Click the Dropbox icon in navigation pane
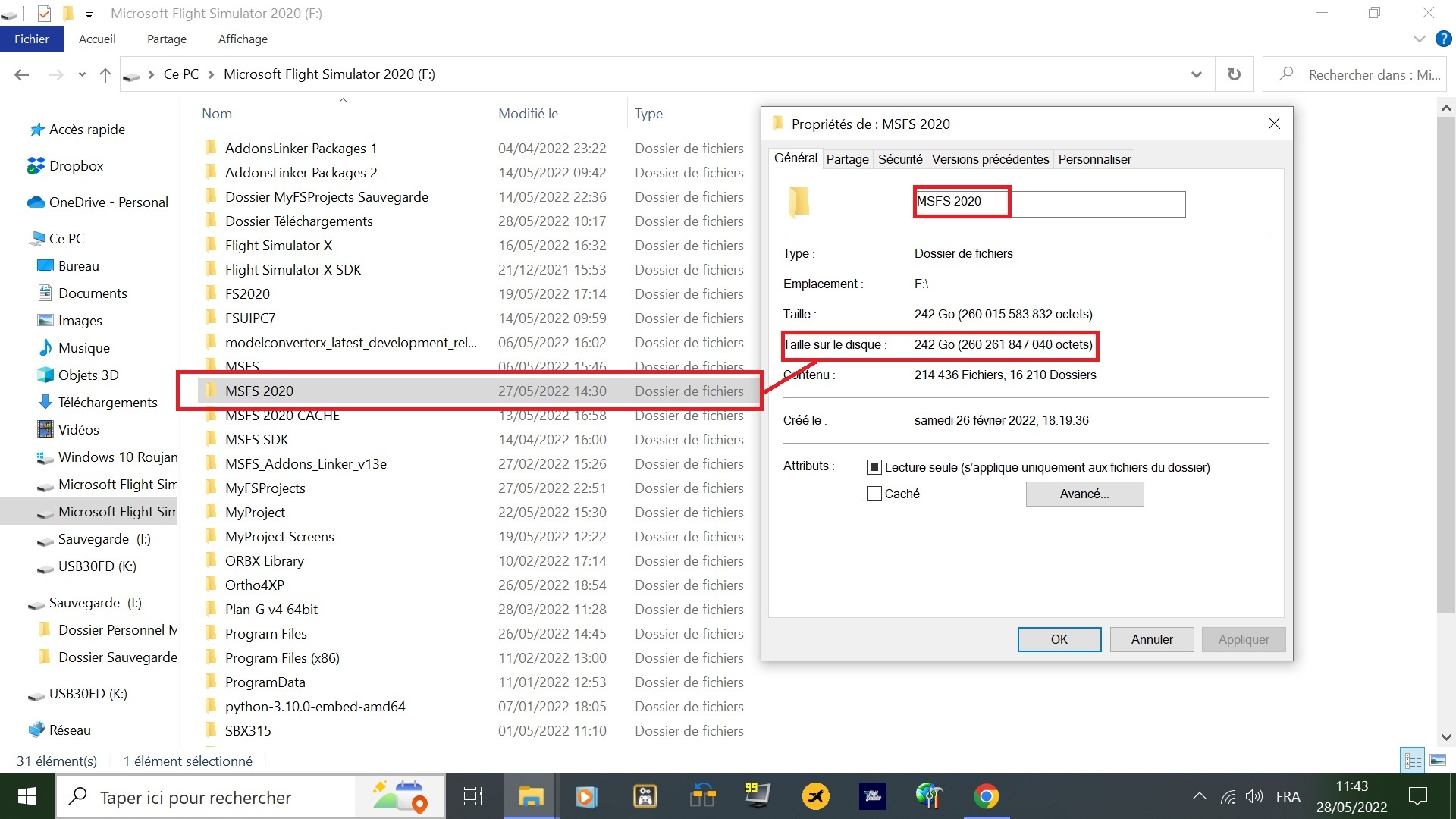This screenshot has height=819, width=1456. [36, 165]
